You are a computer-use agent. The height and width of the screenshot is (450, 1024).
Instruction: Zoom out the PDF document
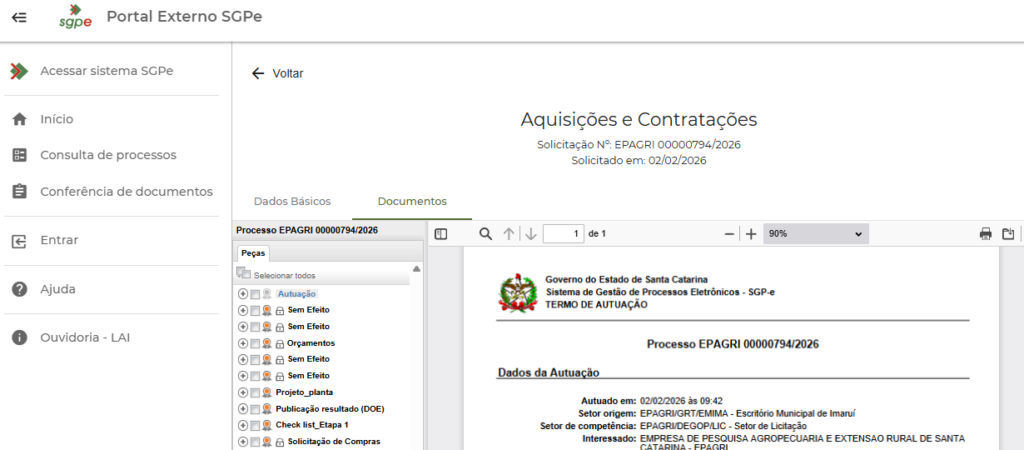[x=729, y=233]
